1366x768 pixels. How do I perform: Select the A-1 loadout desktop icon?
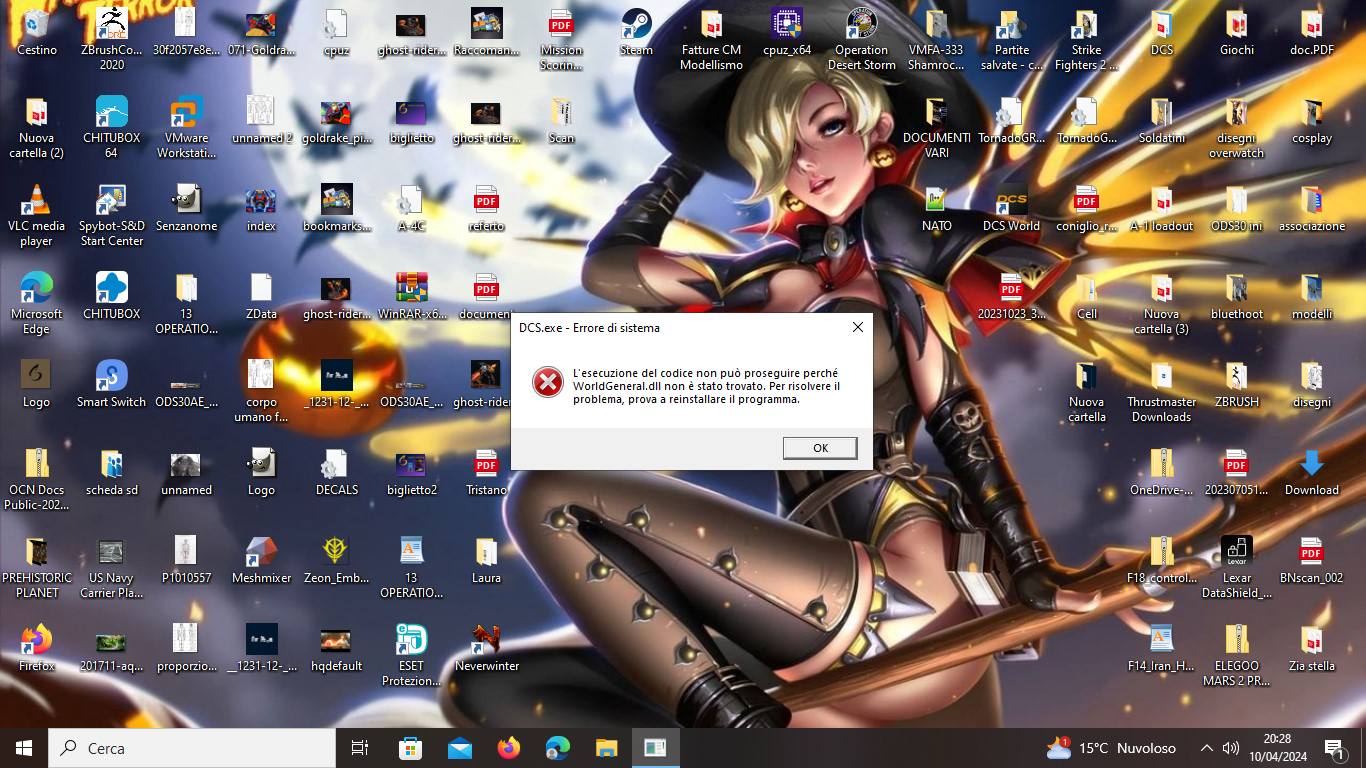tap(1162, 208)
